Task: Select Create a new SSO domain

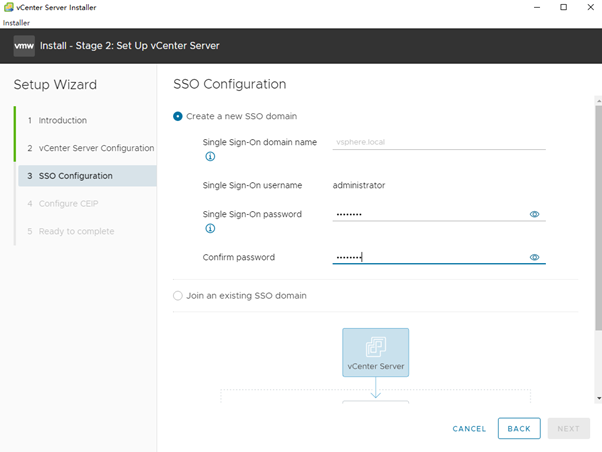Action: tap(178, 116)
